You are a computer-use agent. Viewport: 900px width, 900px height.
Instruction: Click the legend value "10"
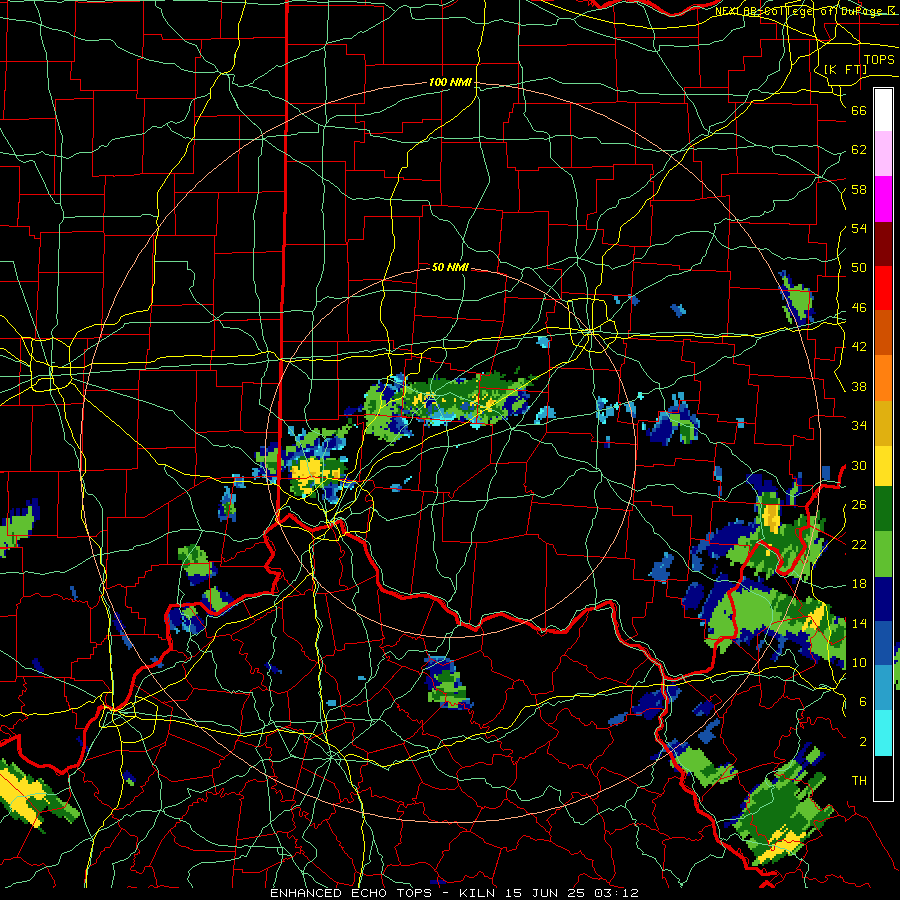tap(859, 662)
